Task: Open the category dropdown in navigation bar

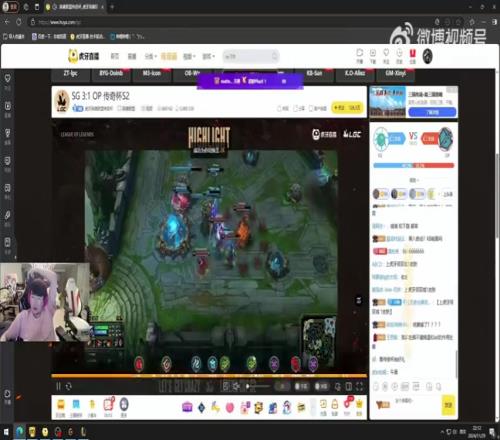Action: tap(150, 56)
